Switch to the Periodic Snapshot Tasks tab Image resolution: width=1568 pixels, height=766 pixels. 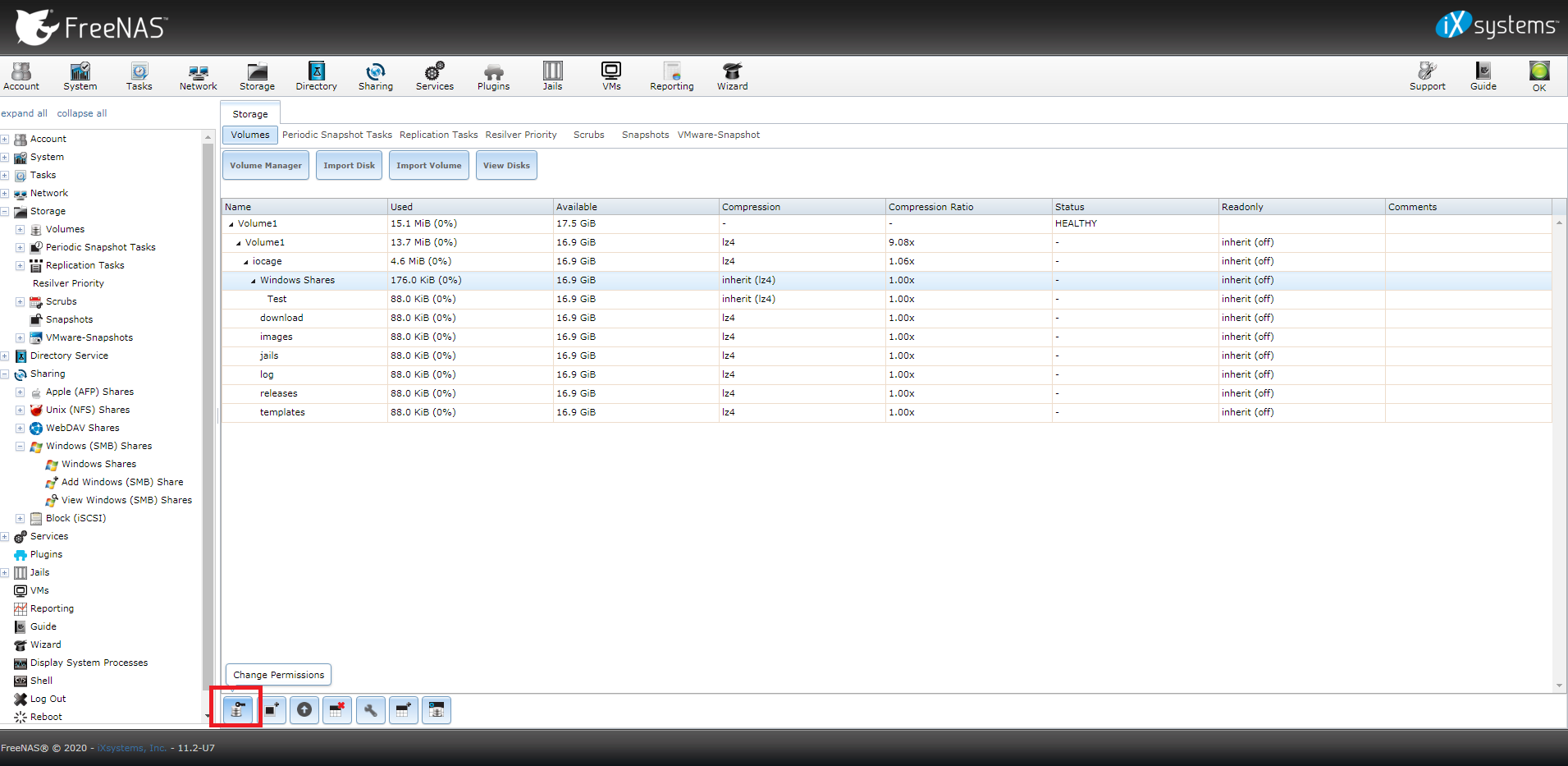[x=337, y=135]
